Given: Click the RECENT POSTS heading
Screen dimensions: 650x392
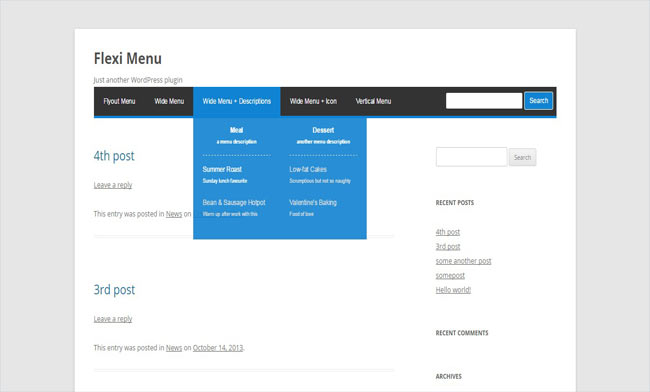Looking at the screenshot, I should (x=455, y=203).
